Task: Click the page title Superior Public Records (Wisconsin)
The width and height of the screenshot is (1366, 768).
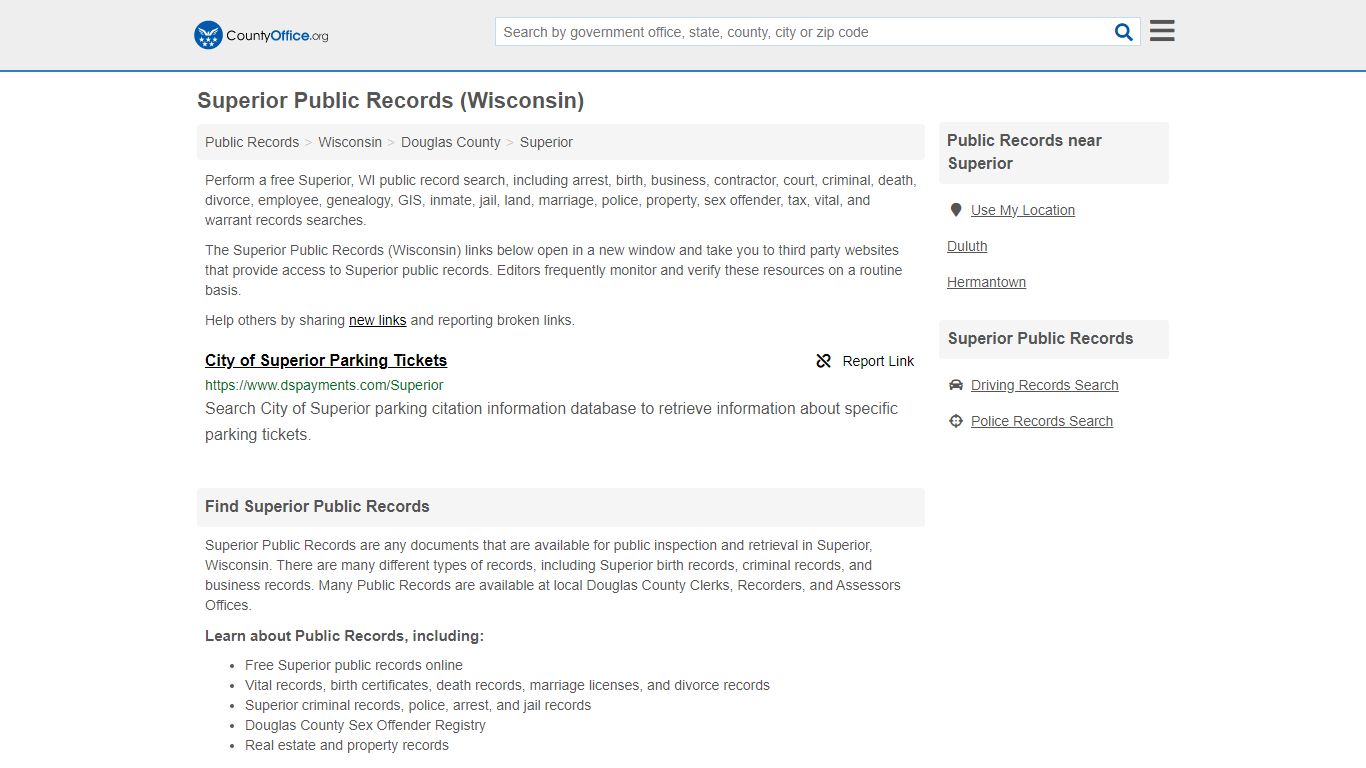Action: point(390,101)
